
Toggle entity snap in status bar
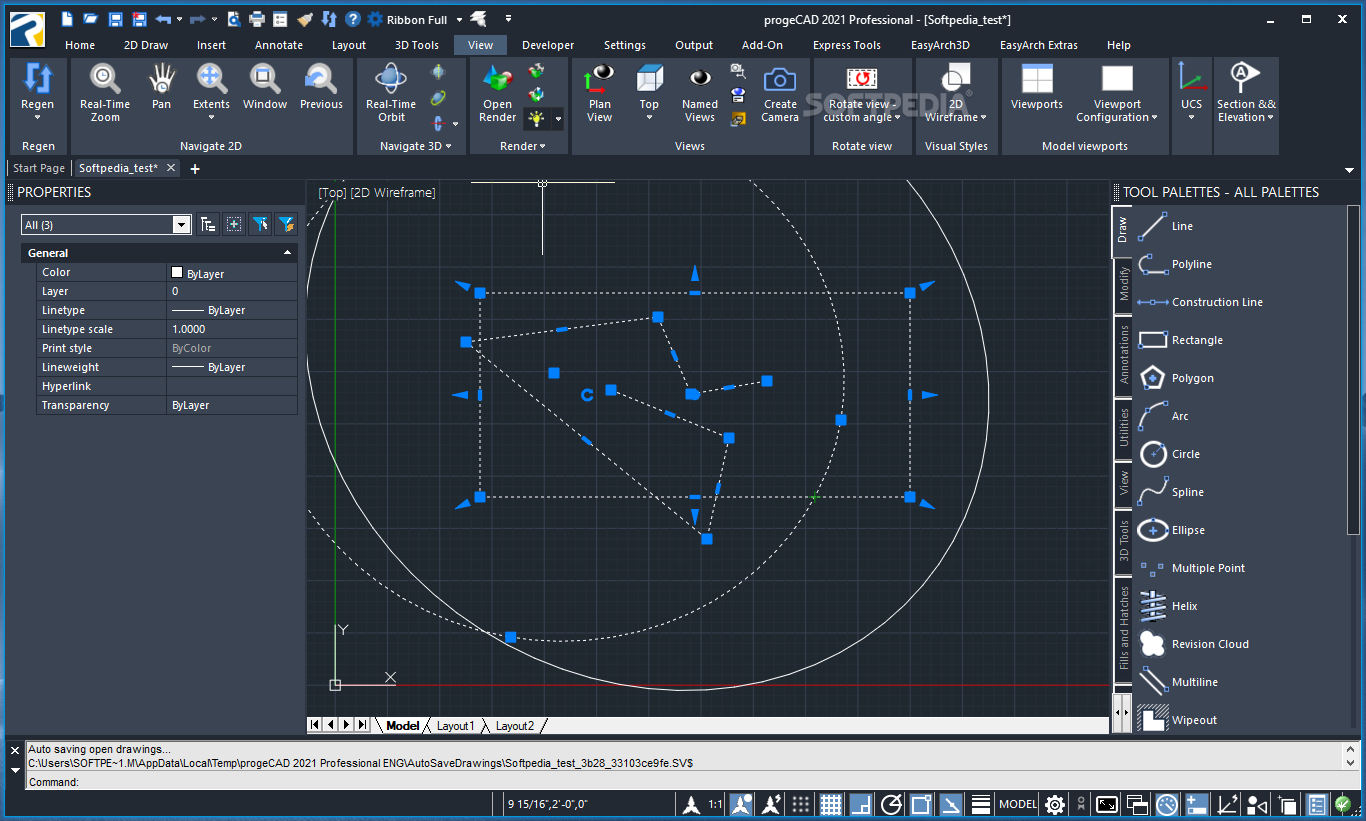[921, 804]
